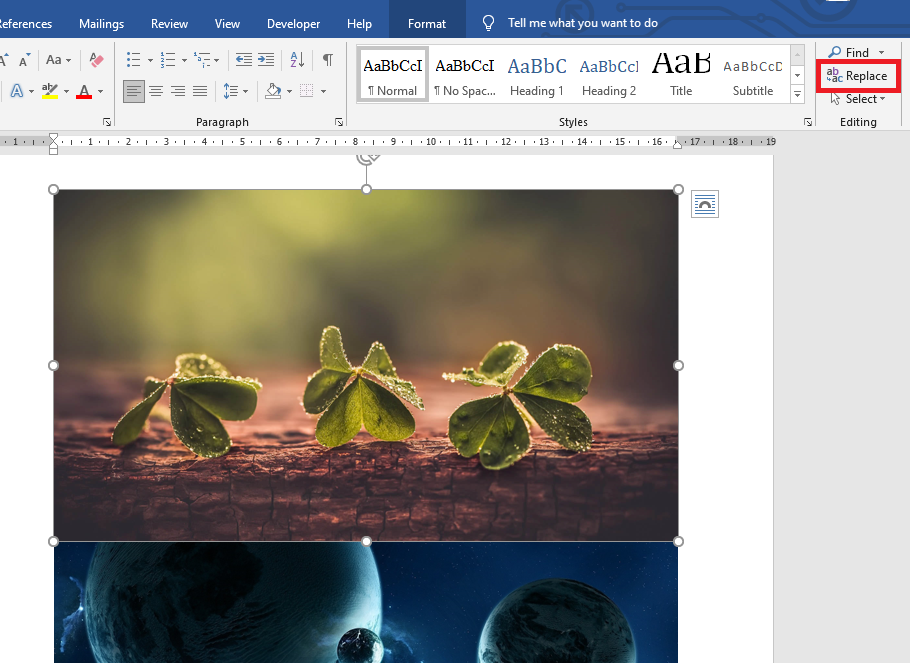Decrease the paragraph indent
The image size is (910, 663).
tap(244, 60)
